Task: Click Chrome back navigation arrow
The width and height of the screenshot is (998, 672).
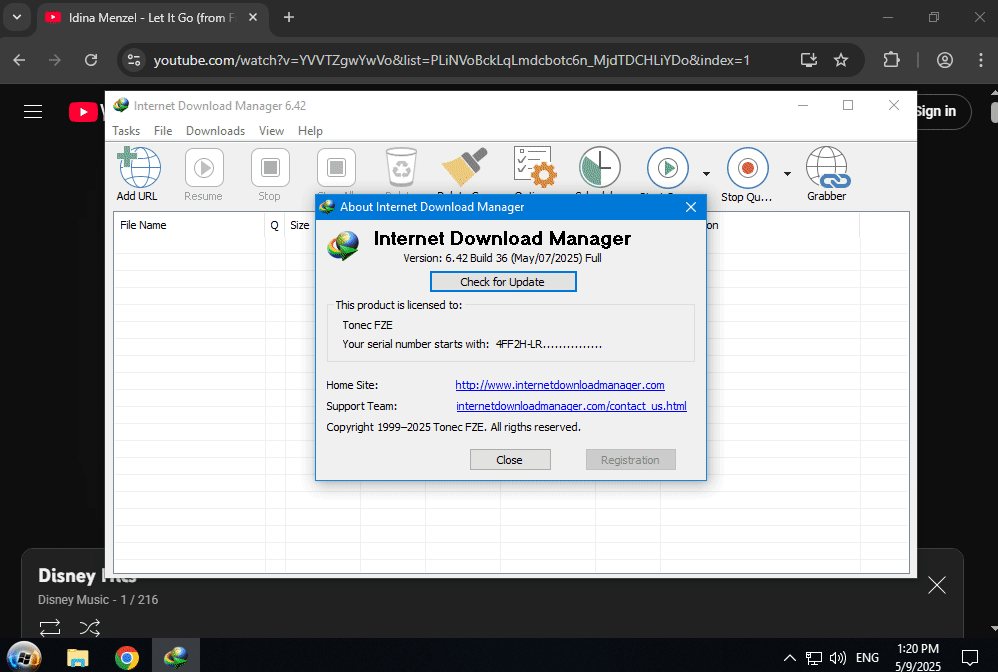Action: (19, 60)
